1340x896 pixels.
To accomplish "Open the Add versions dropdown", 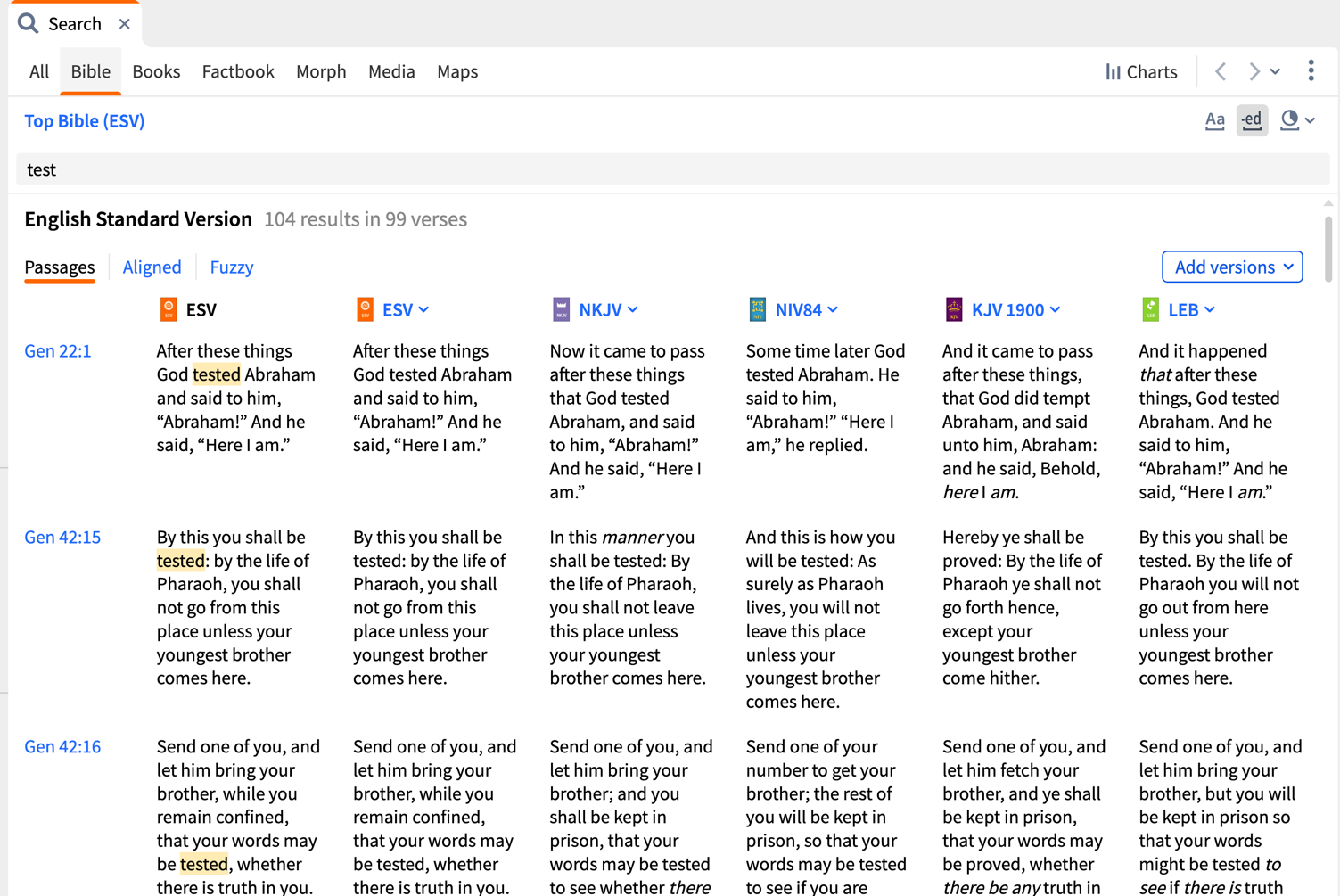I will tap(1232, 267).
